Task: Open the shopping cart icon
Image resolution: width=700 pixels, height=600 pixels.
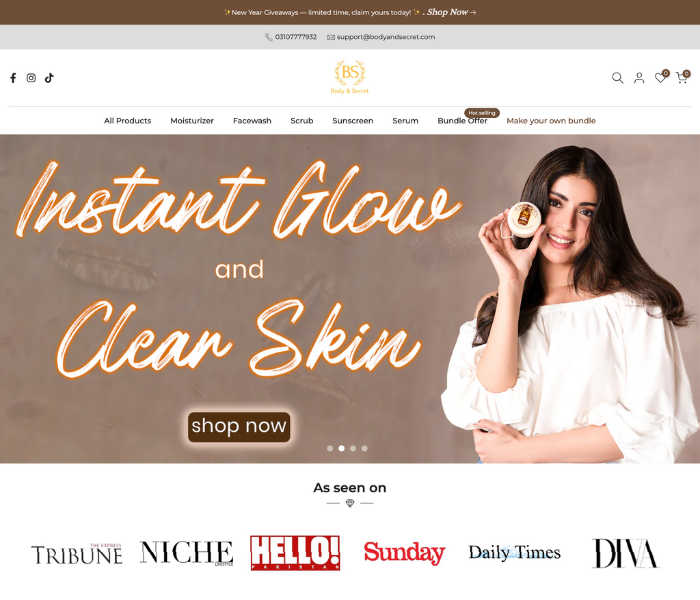Action: click(x=682, y=78)
